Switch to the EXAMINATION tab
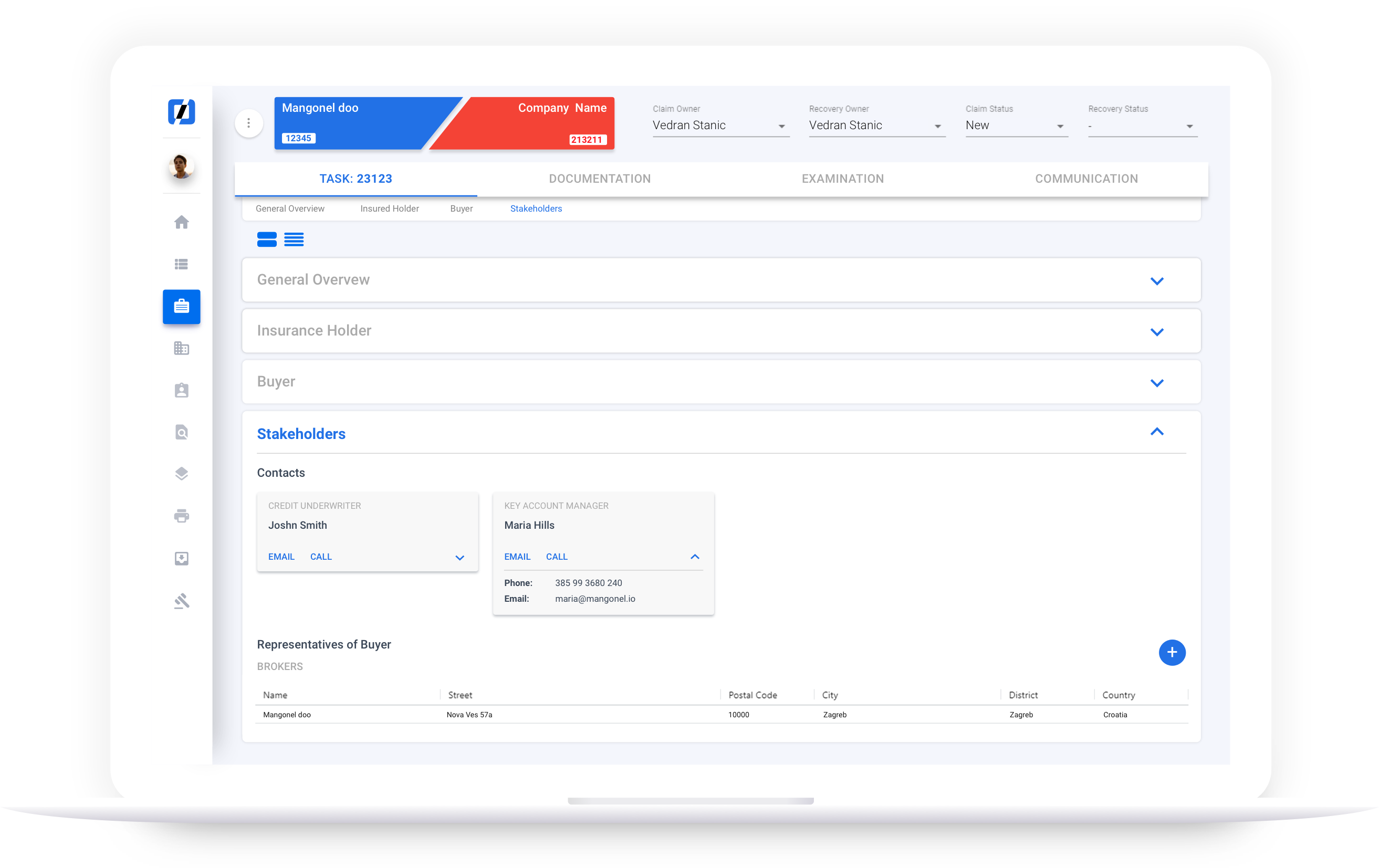 pyautogui.click(x=842, y=179)
